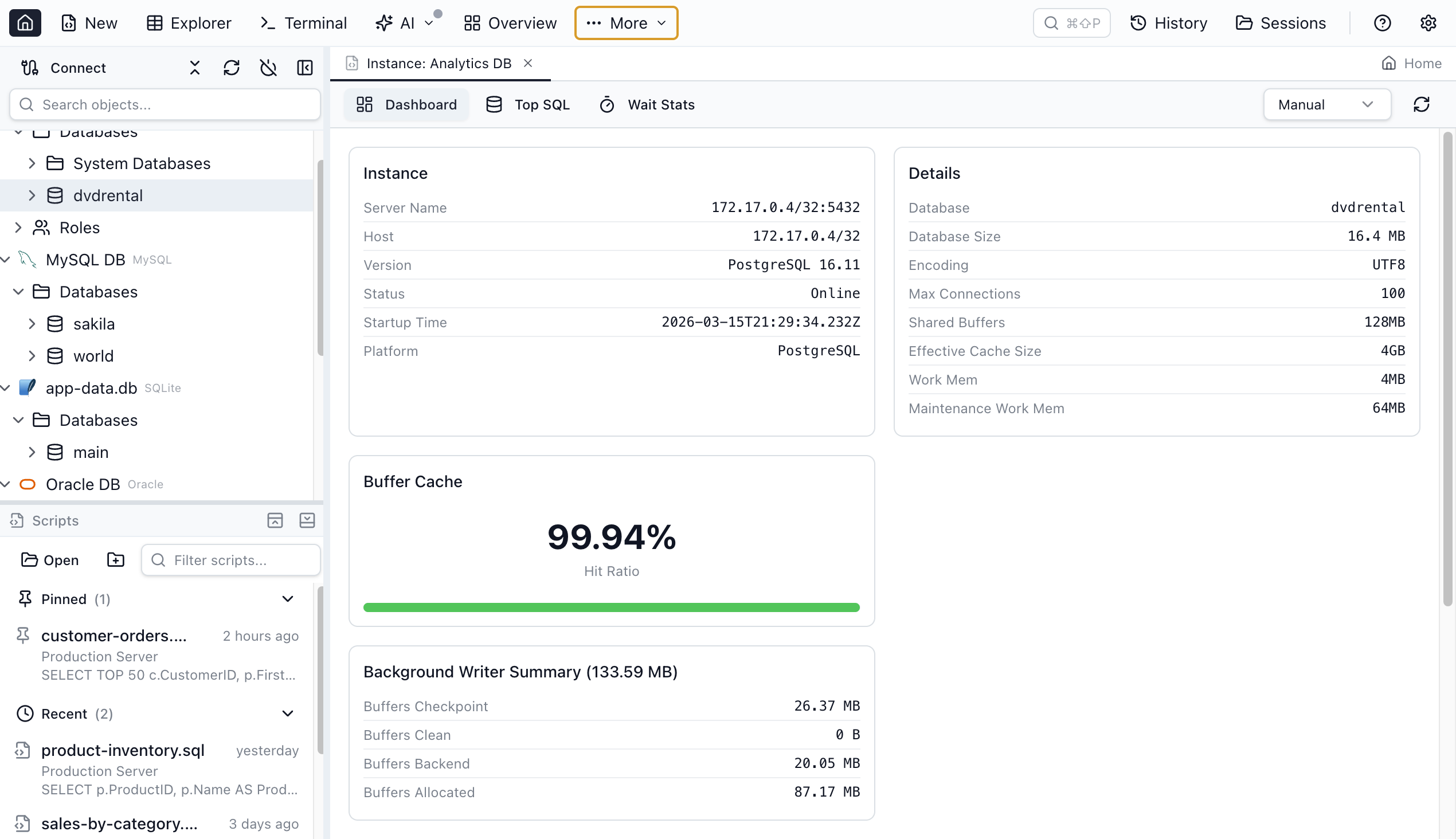Image resolution: width=1456 pixels, height=839 pixels.
Task: Refresh the dashboard data
Action: (x=1421, y=104)
